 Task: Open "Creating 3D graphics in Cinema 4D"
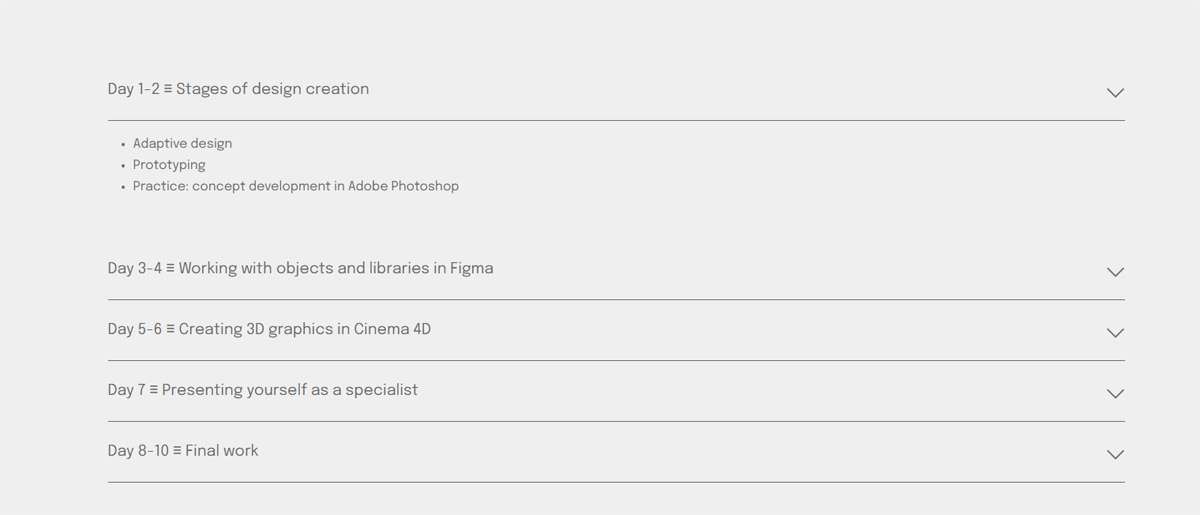305,329
